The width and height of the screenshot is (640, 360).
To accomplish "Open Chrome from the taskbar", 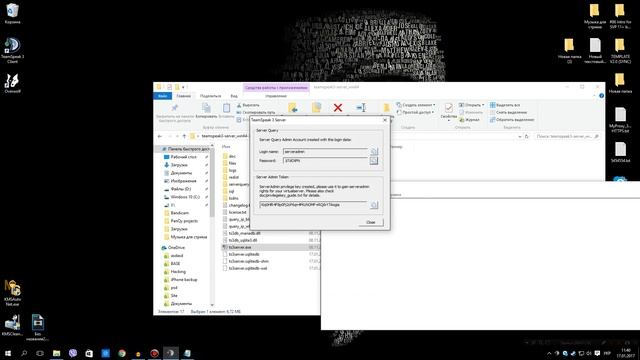I will pyautogui.click(x=122, y=353).
